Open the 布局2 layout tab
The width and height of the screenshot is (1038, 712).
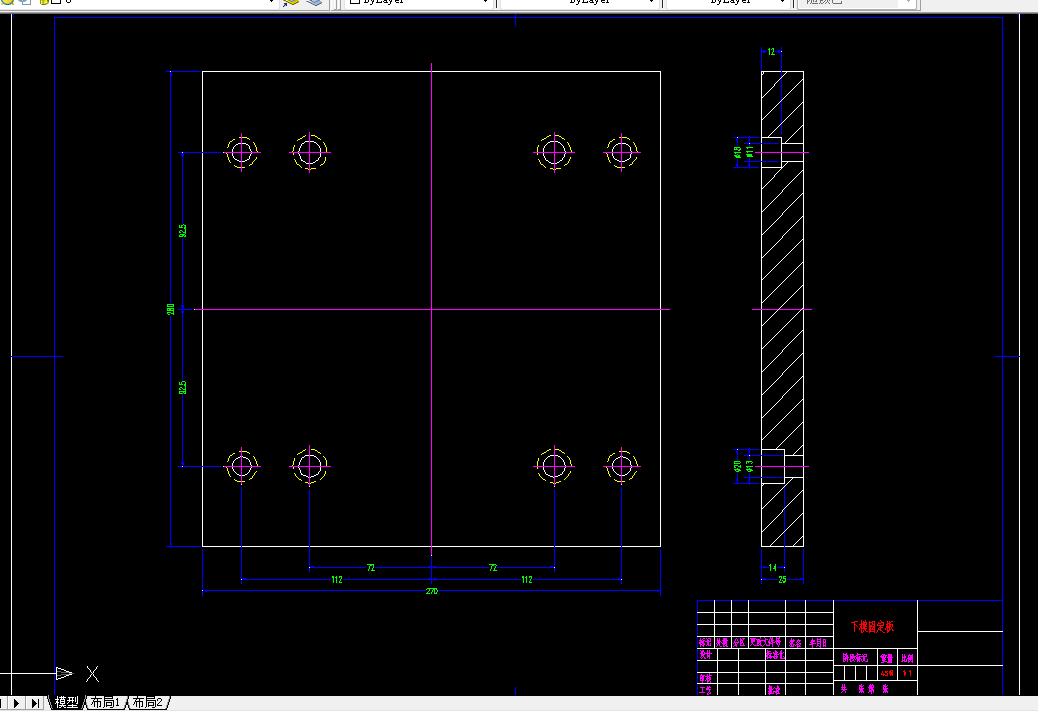point(148,702)
